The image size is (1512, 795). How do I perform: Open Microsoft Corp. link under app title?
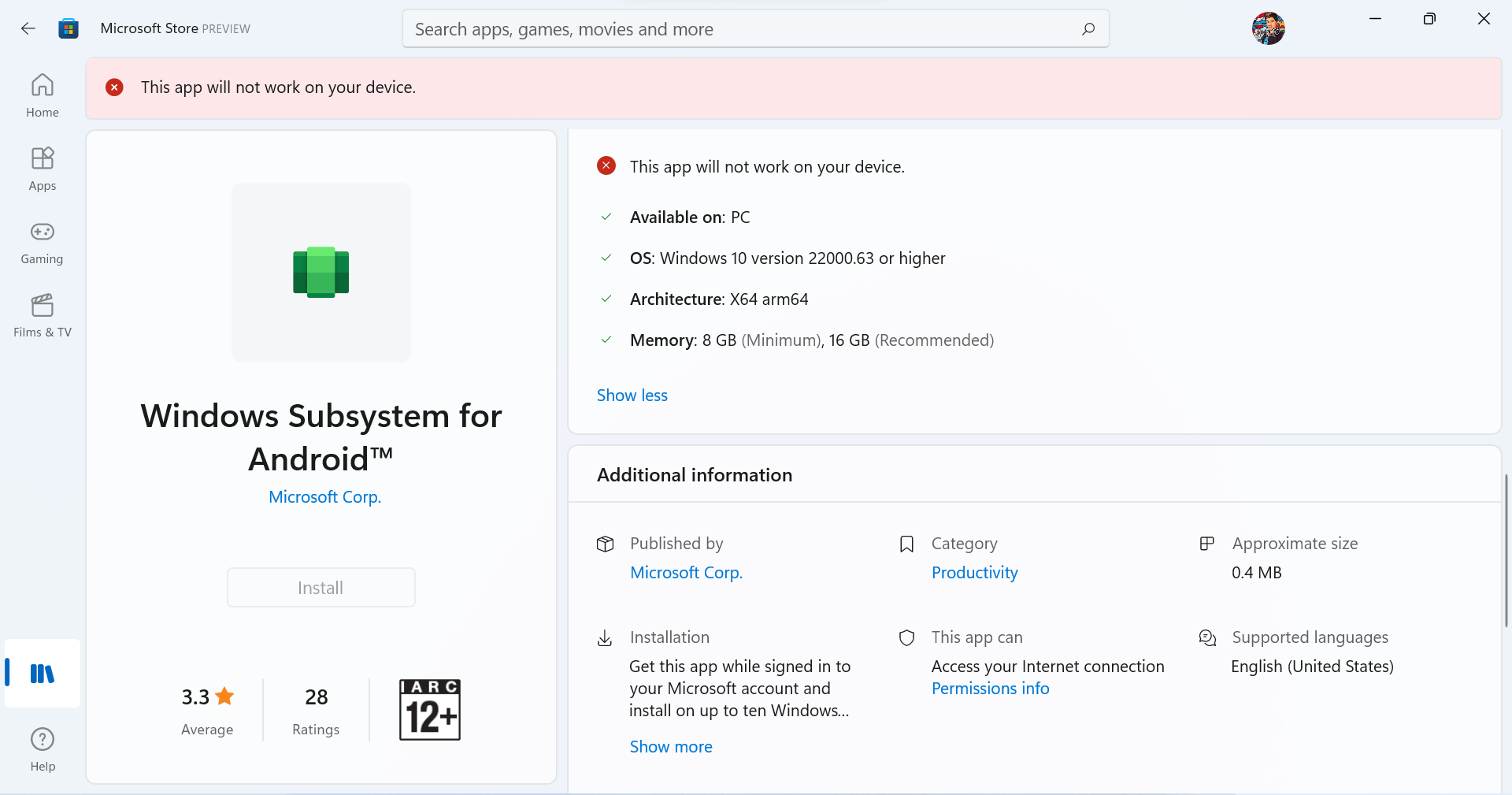(324, 497)
